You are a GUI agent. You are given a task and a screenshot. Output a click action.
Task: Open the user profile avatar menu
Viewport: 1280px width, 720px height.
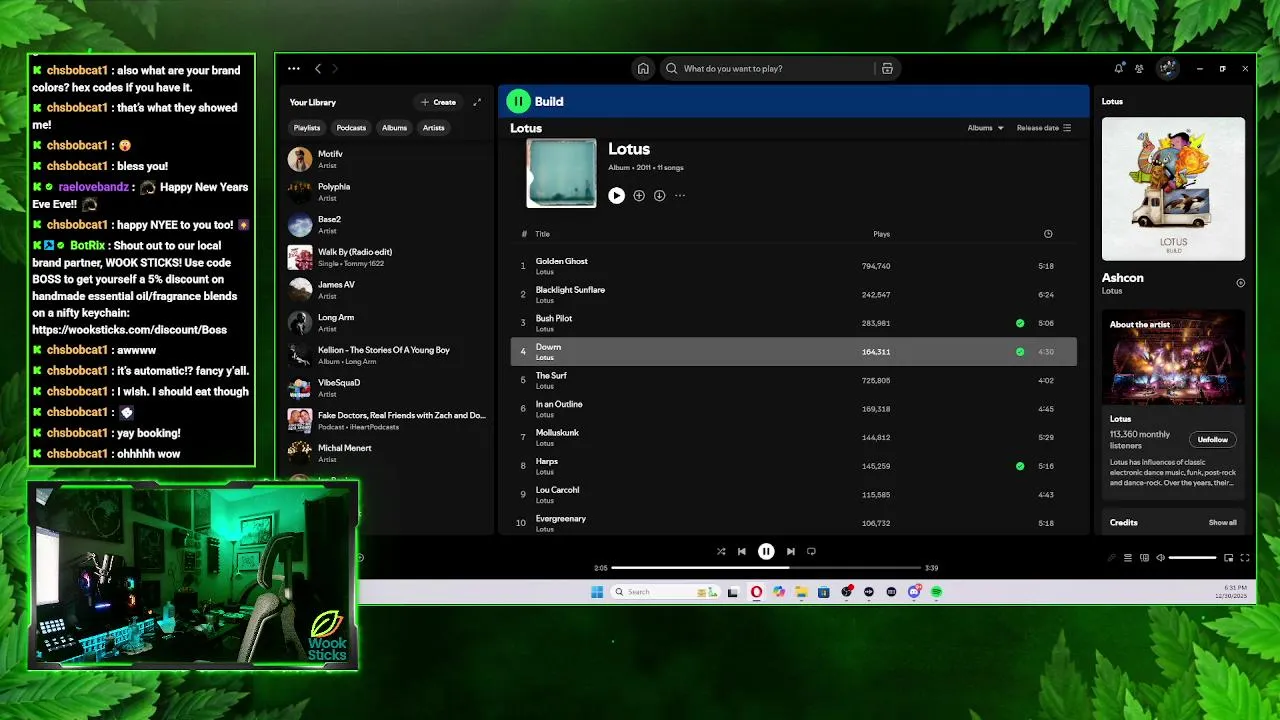pos(1167,69)
